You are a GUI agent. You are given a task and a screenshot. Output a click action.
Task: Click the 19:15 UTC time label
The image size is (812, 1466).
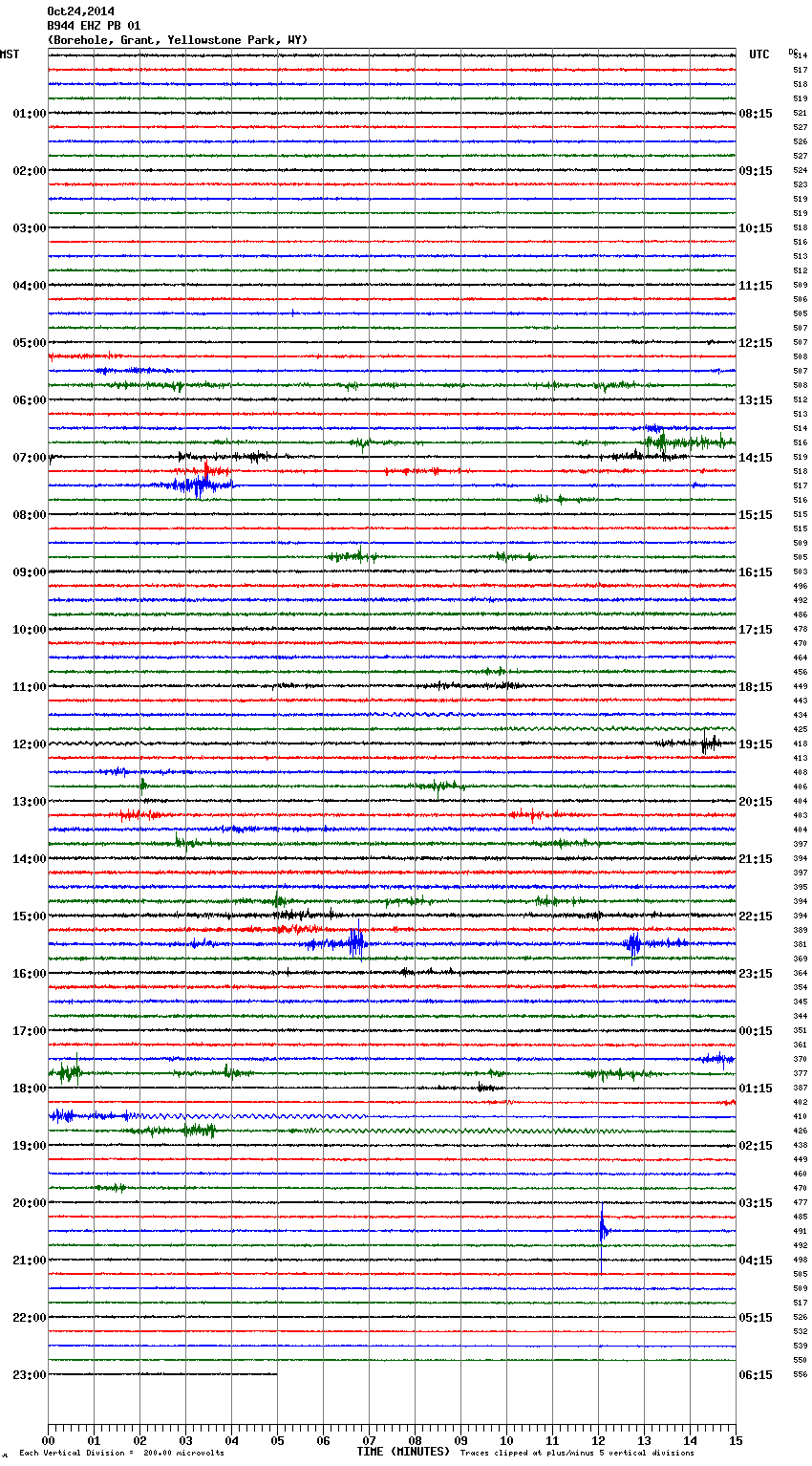point(756,744)
